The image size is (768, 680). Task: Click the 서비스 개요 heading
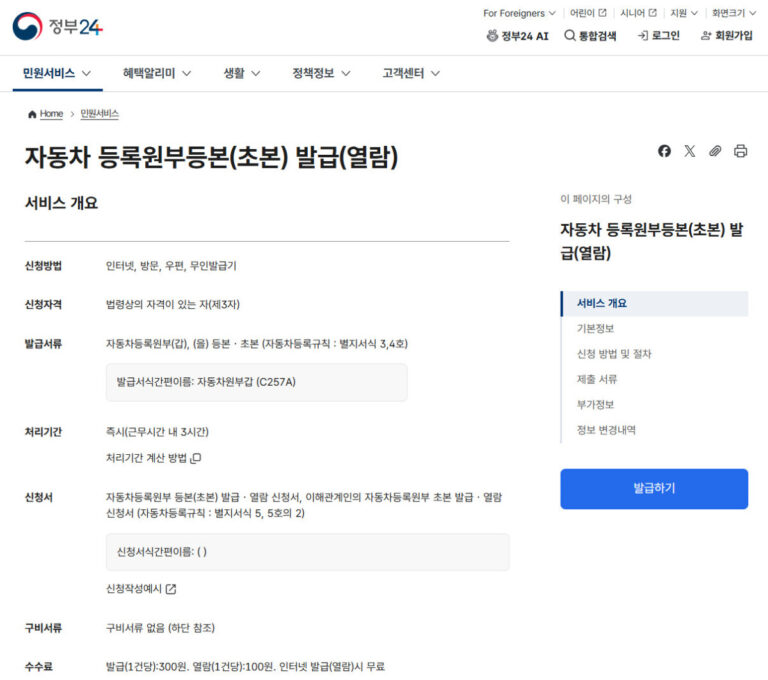pos(61,203)
